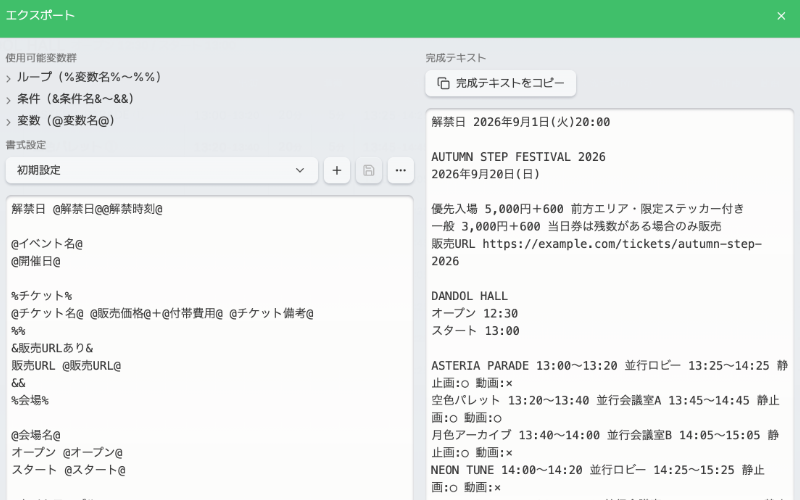
Task: Open the more options ellipsis menu
Action: (x=401, y=170)
